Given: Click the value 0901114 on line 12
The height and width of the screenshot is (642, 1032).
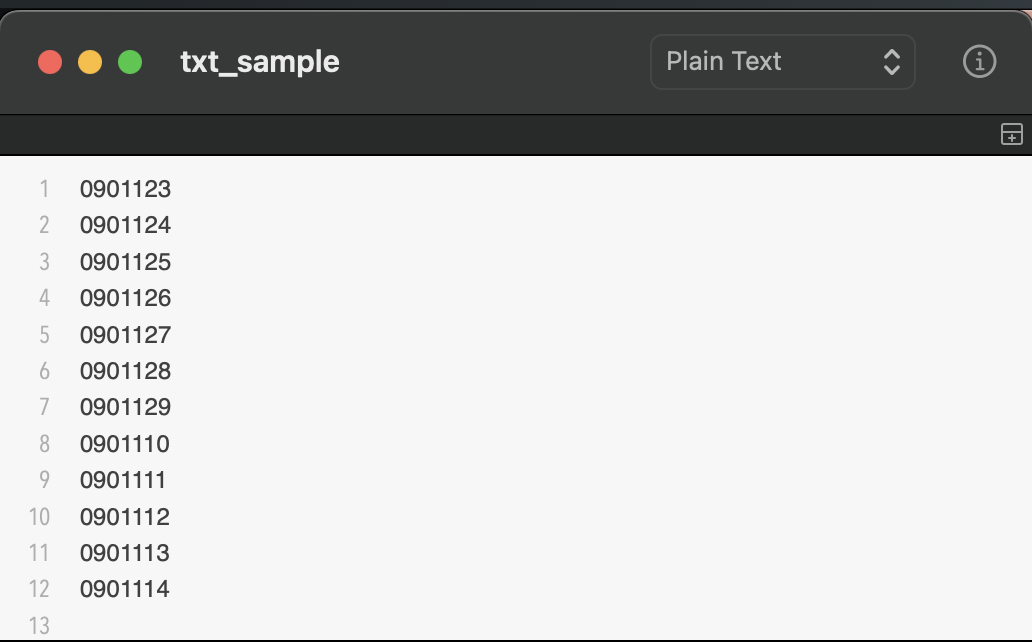Looking at the screenshot, I should (x=125, y=589).
